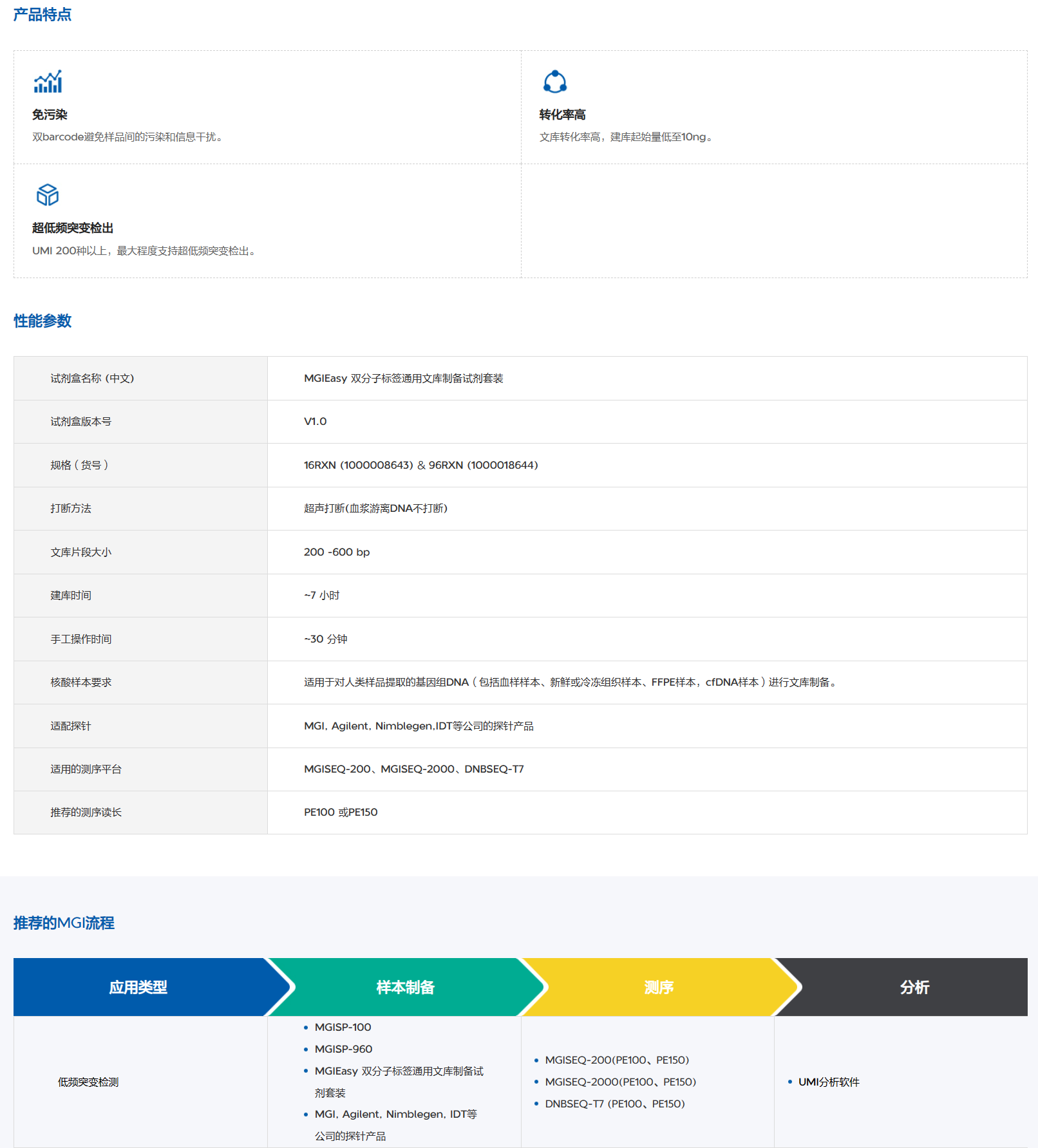Click the 文库片段大小 row label
This screenshot has height=1148, width=1038.
[81, 552]
